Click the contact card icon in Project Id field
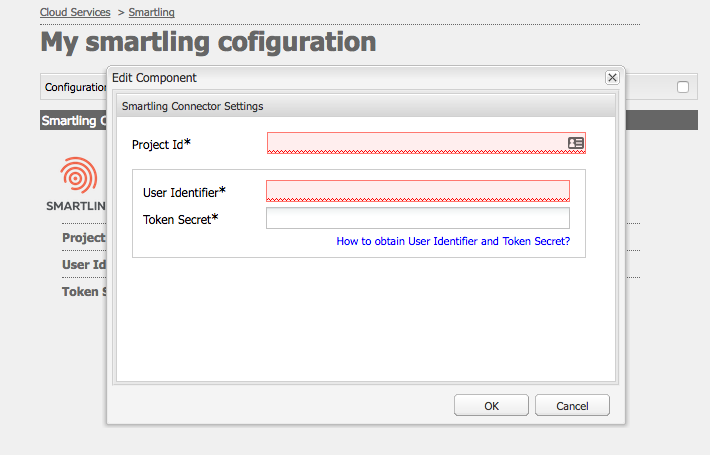The image size is (710, 455). pos(576,143)
